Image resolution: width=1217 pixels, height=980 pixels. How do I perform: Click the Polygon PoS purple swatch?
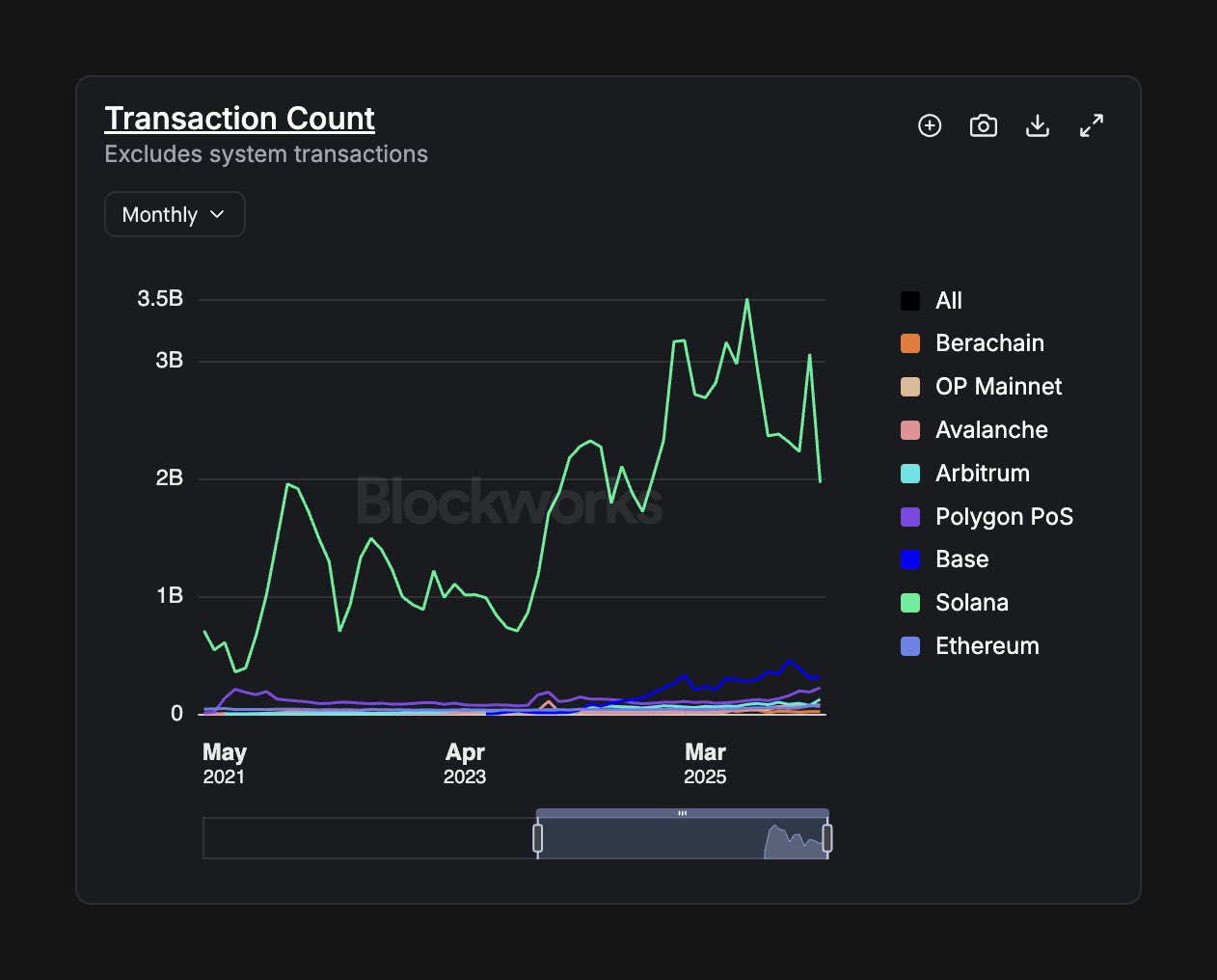click(910, 517)
